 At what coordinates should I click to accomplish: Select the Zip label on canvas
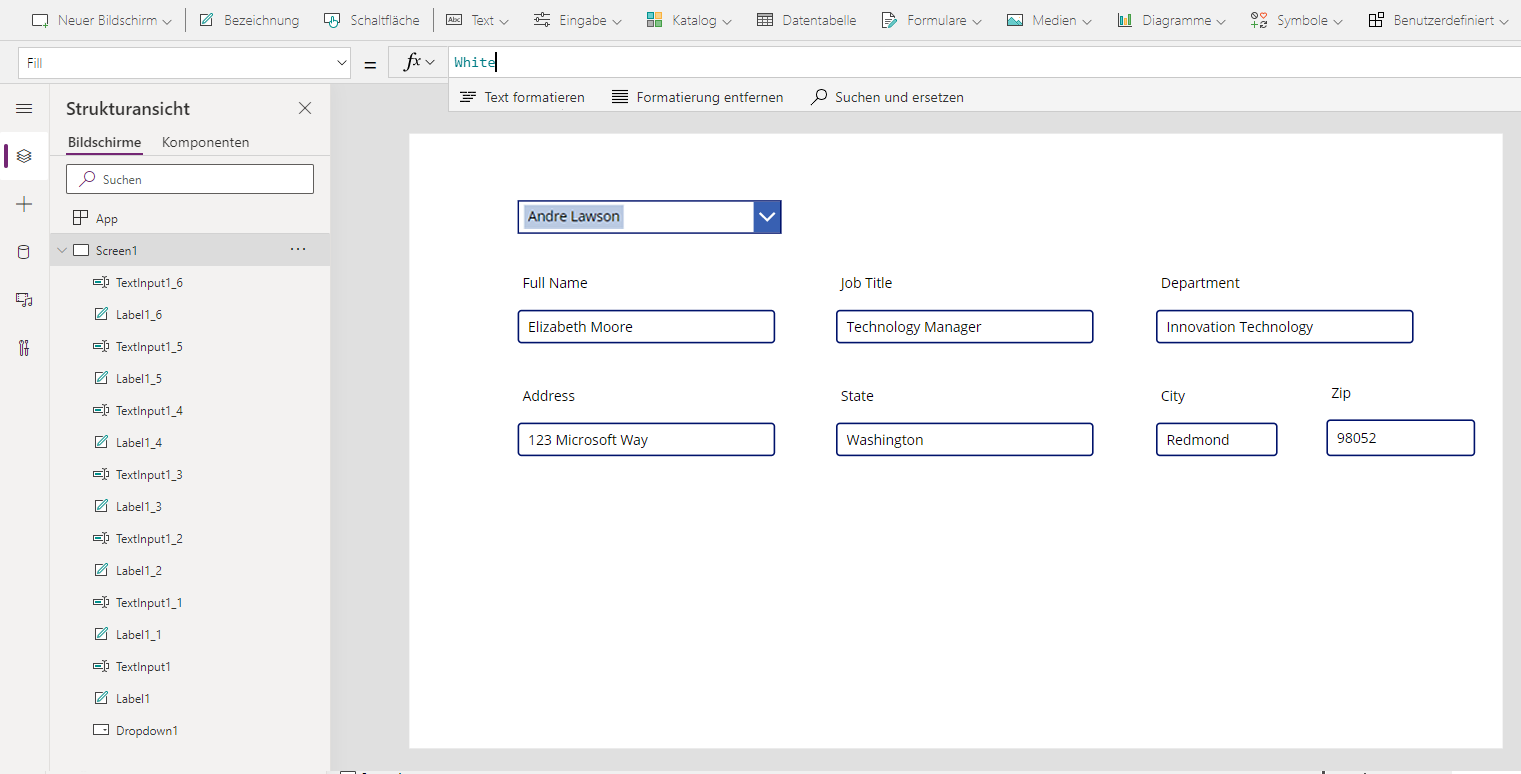tap(1341, 393)
